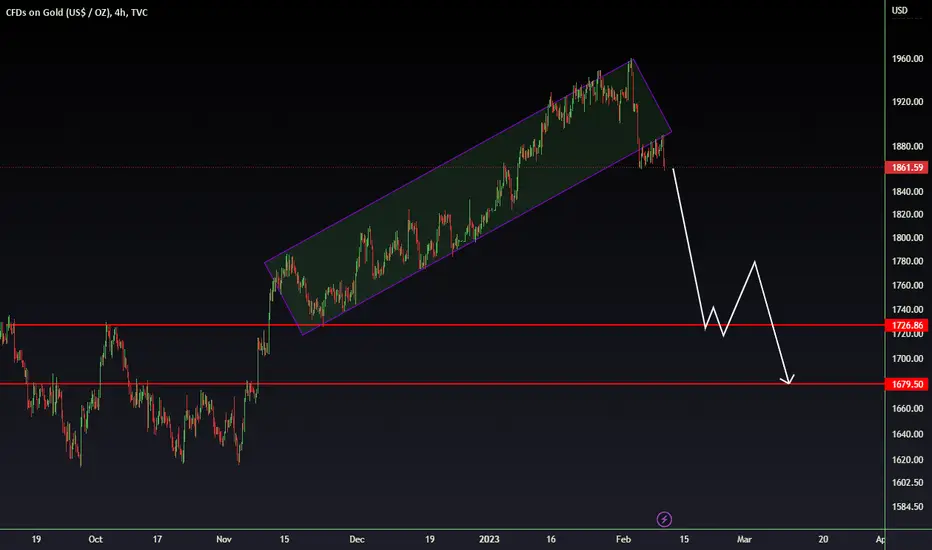The width and height of the screenshot is (932, 550).
Task: Click the 1920.00 price axis value
Action: click(x=907, y=102)
